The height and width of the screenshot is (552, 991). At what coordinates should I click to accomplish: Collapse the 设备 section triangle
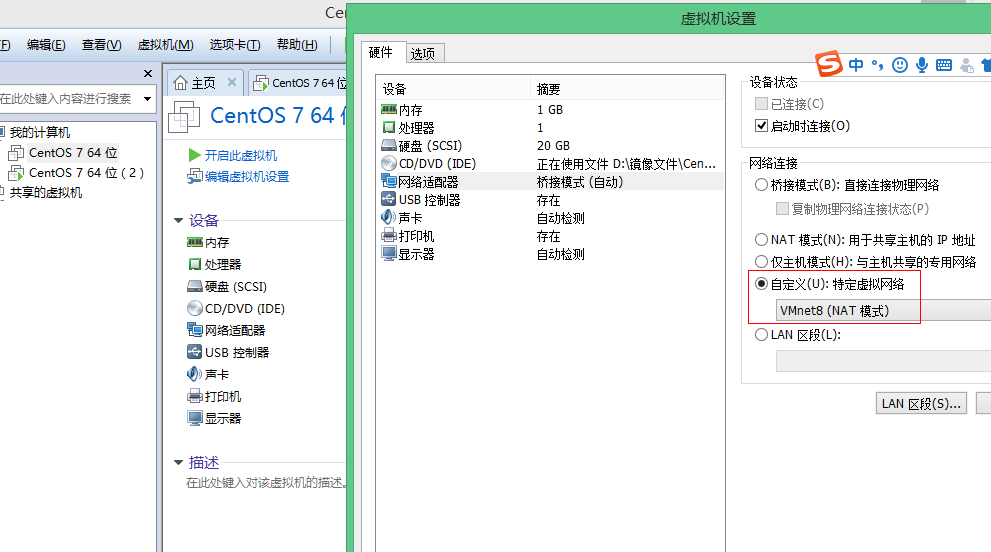click(178, 221)
